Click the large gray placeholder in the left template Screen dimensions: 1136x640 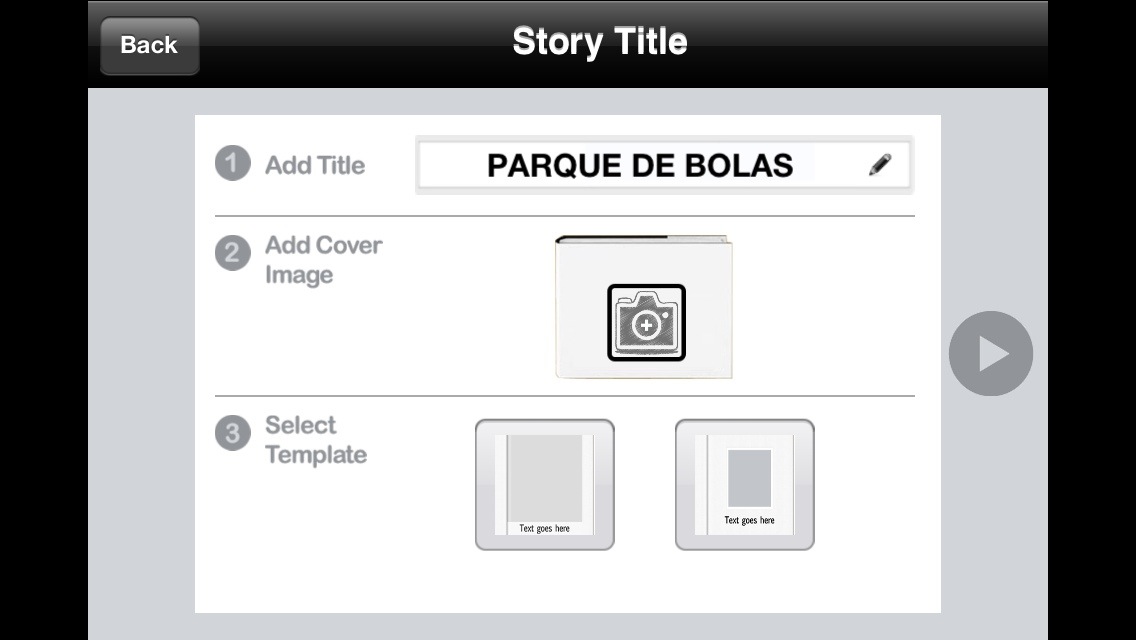pyautogui.click(x=544, y=476)
